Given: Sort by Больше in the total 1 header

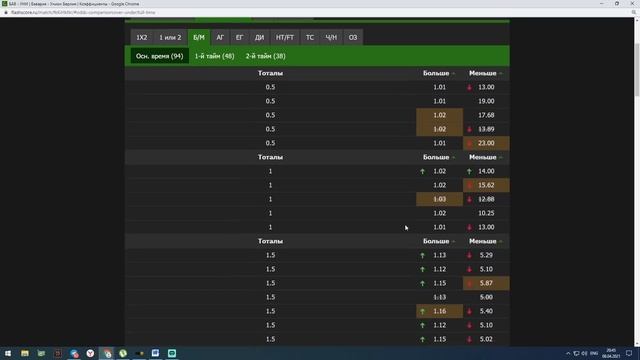Looking at the screenshot, I should pyautogui.click(x=439, y=157).
